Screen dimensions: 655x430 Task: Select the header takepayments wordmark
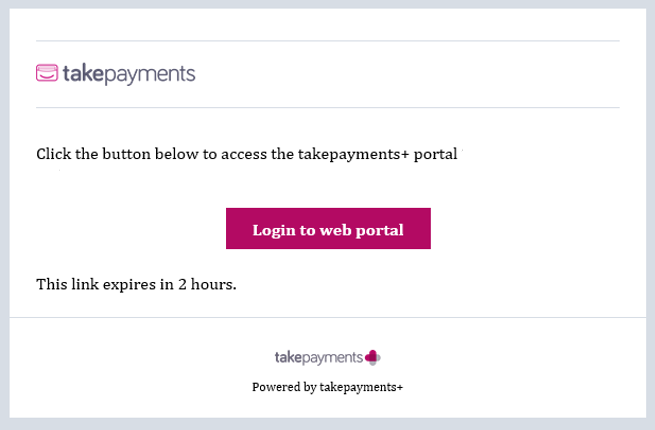(x=129, y=74)
